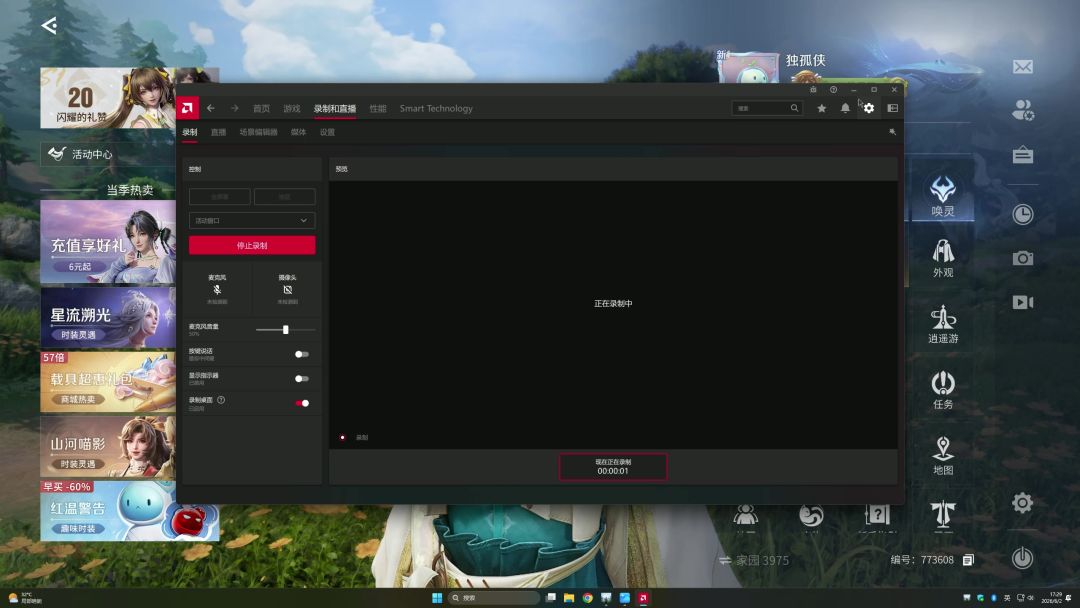Open the help question mark icon in the title bar

coord(833,90)
